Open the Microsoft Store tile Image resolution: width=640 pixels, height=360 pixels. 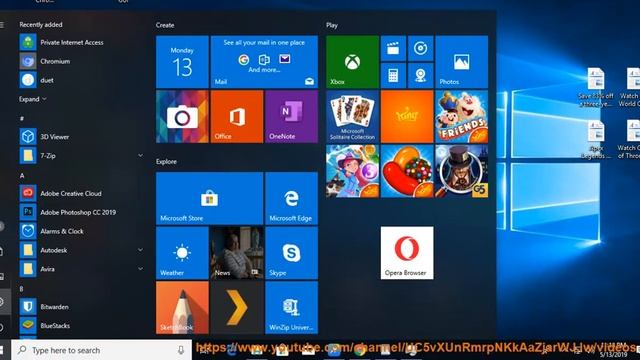209,198
